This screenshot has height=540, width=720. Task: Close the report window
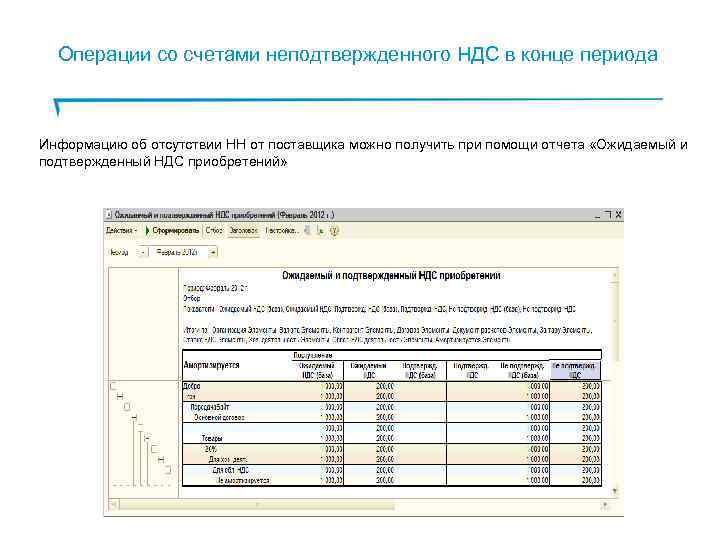[619, 214]
